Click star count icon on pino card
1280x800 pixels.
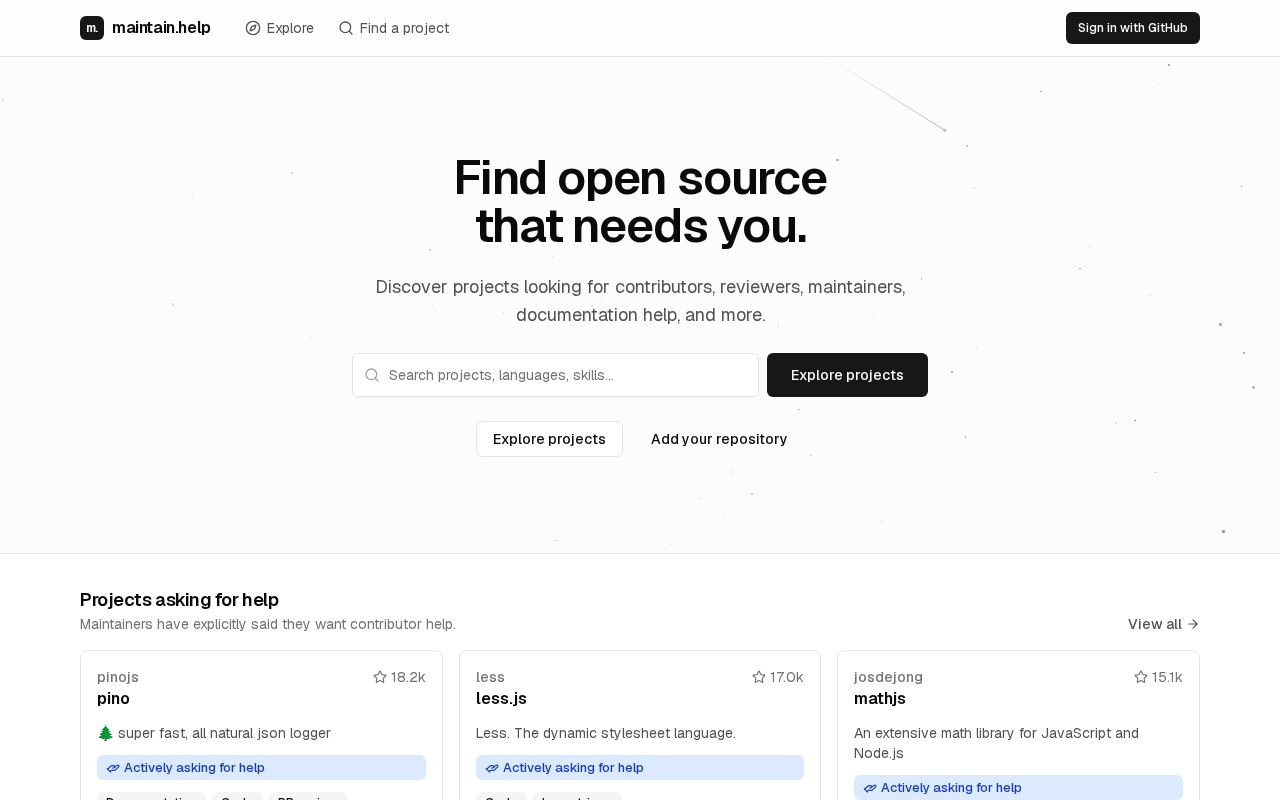380,677
